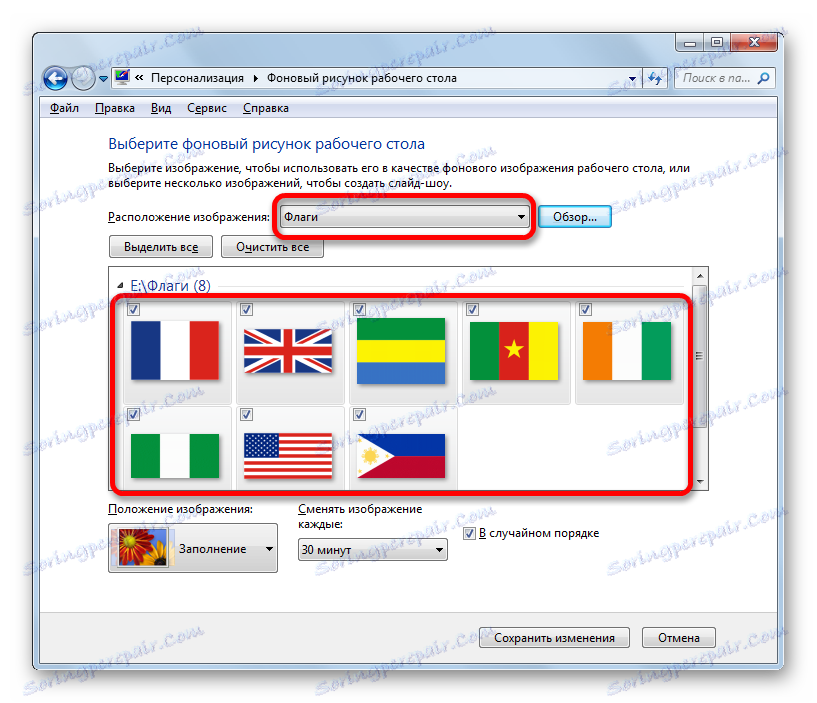This screenshot has width=817, height=703.
Task: Click the Back navigation arrow
Action: tap(55, 79)
